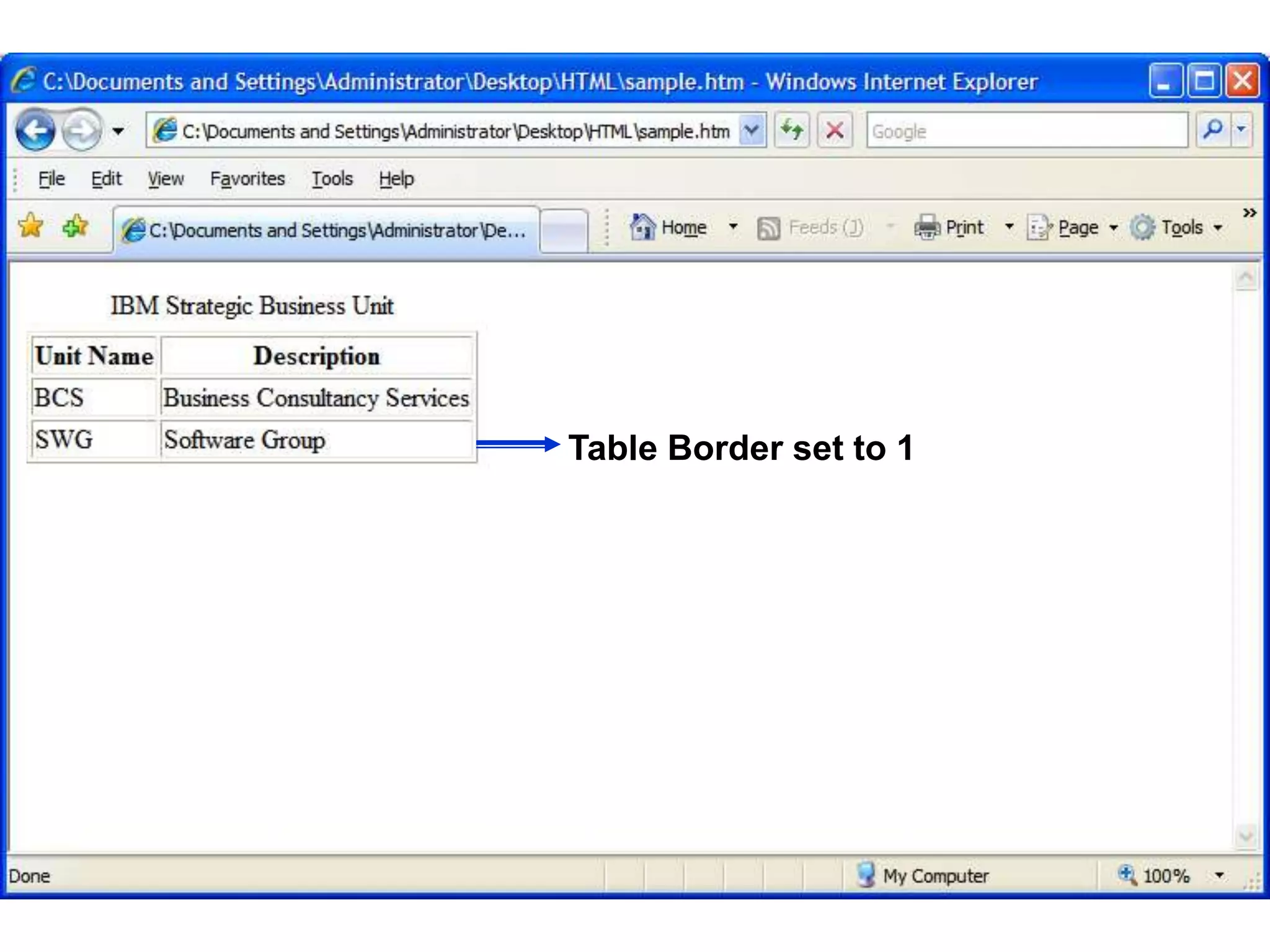
Task: Click the address bar URL field
Action: click(443, 131)
